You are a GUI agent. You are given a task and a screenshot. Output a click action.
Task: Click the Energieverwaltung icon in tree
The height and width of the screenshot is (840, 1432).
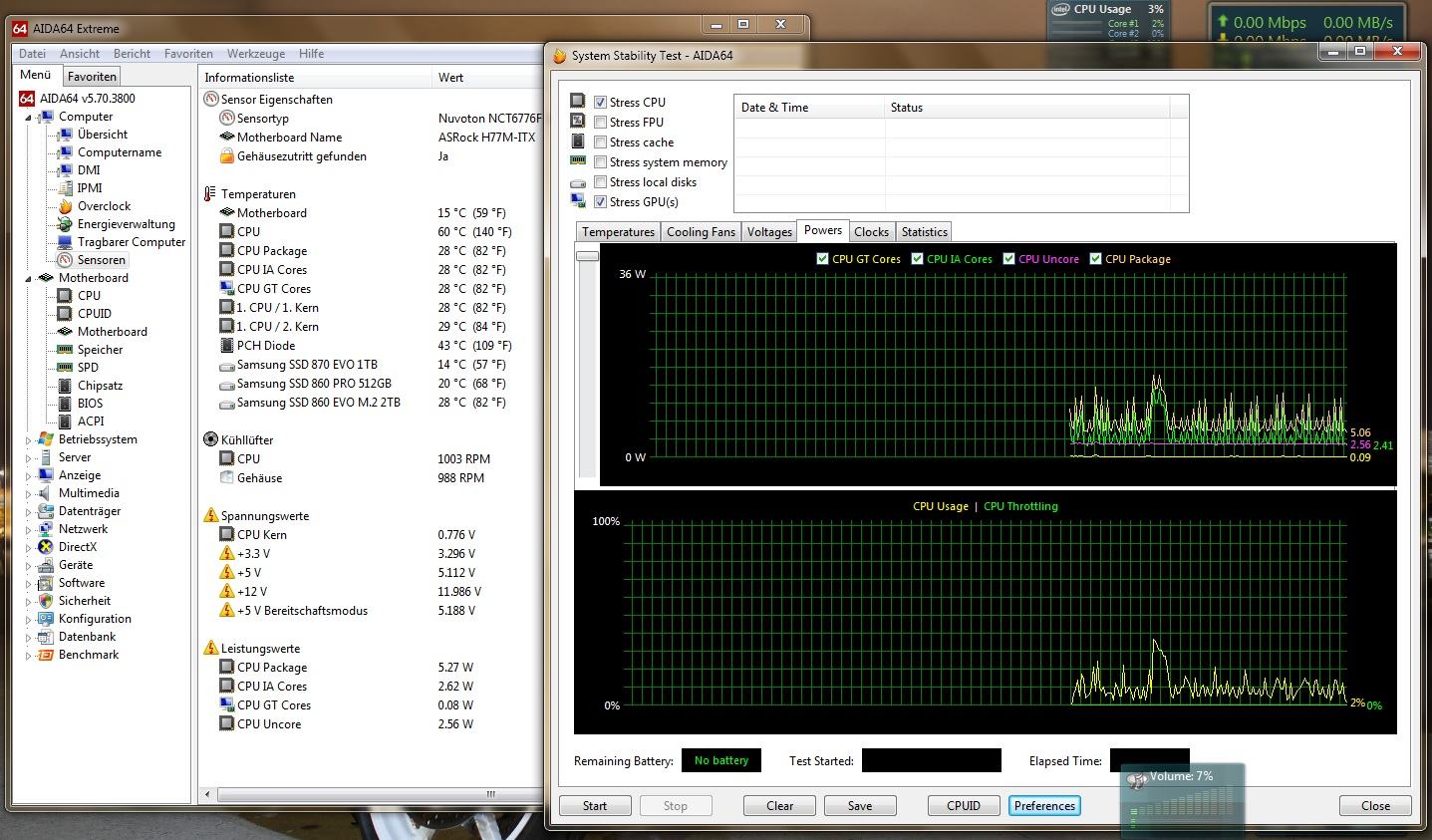65,224
